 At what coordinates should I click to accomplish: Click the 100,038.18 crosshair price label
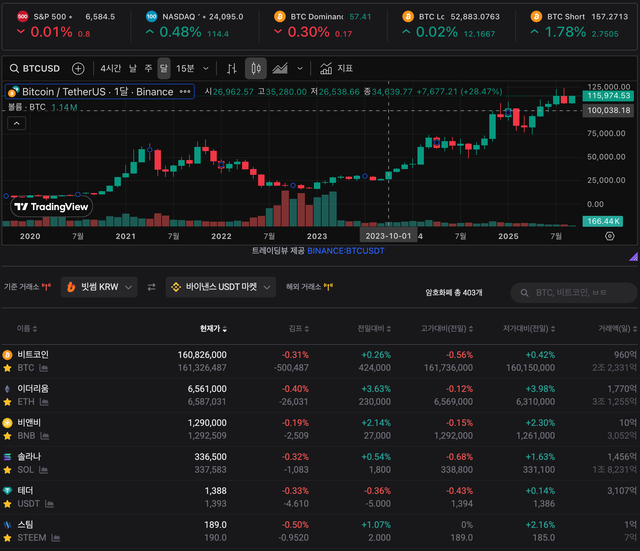point(609,110)
